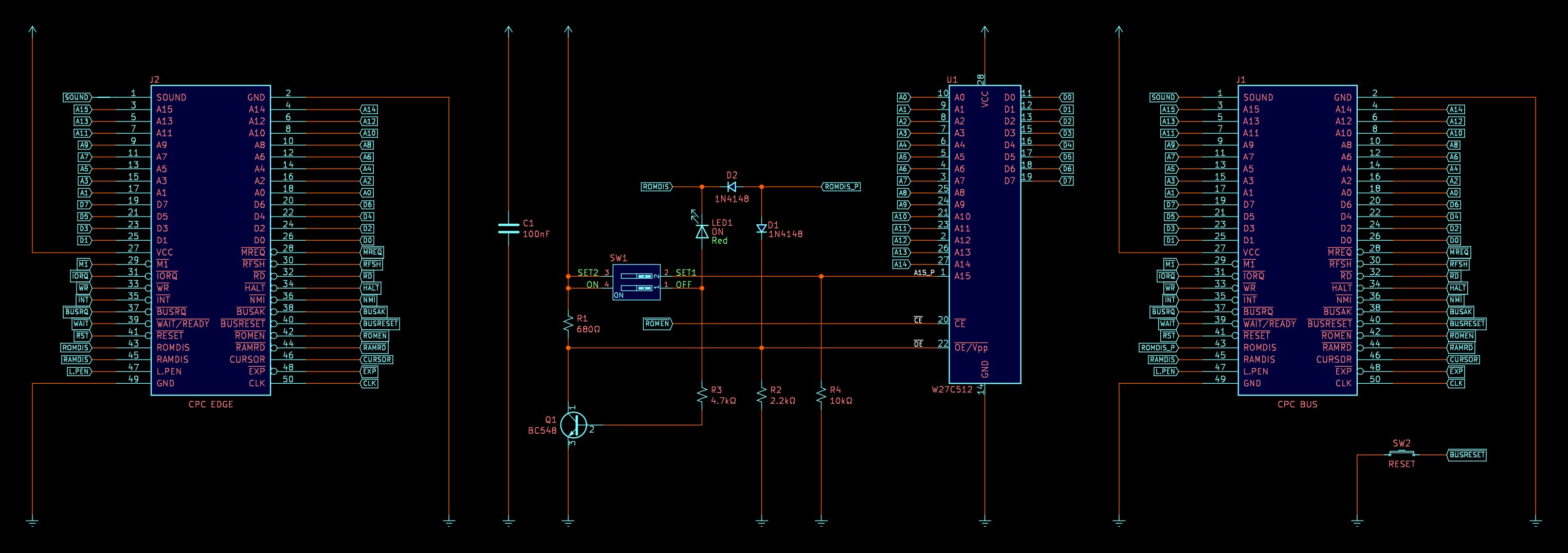Select the Q1 transistor symbol

pos(573,425)
